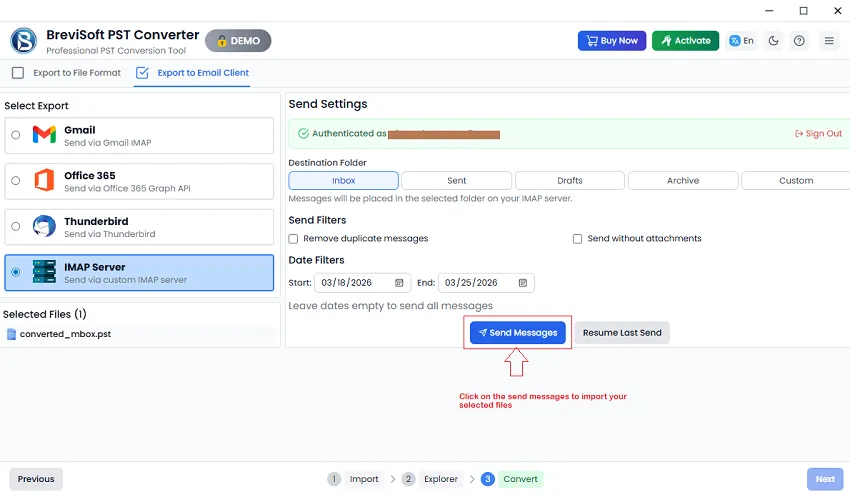This screenshot has height=497, width=850.
Task: Enable Send without attachments checkbox
Action: click(x=577, y=239)
